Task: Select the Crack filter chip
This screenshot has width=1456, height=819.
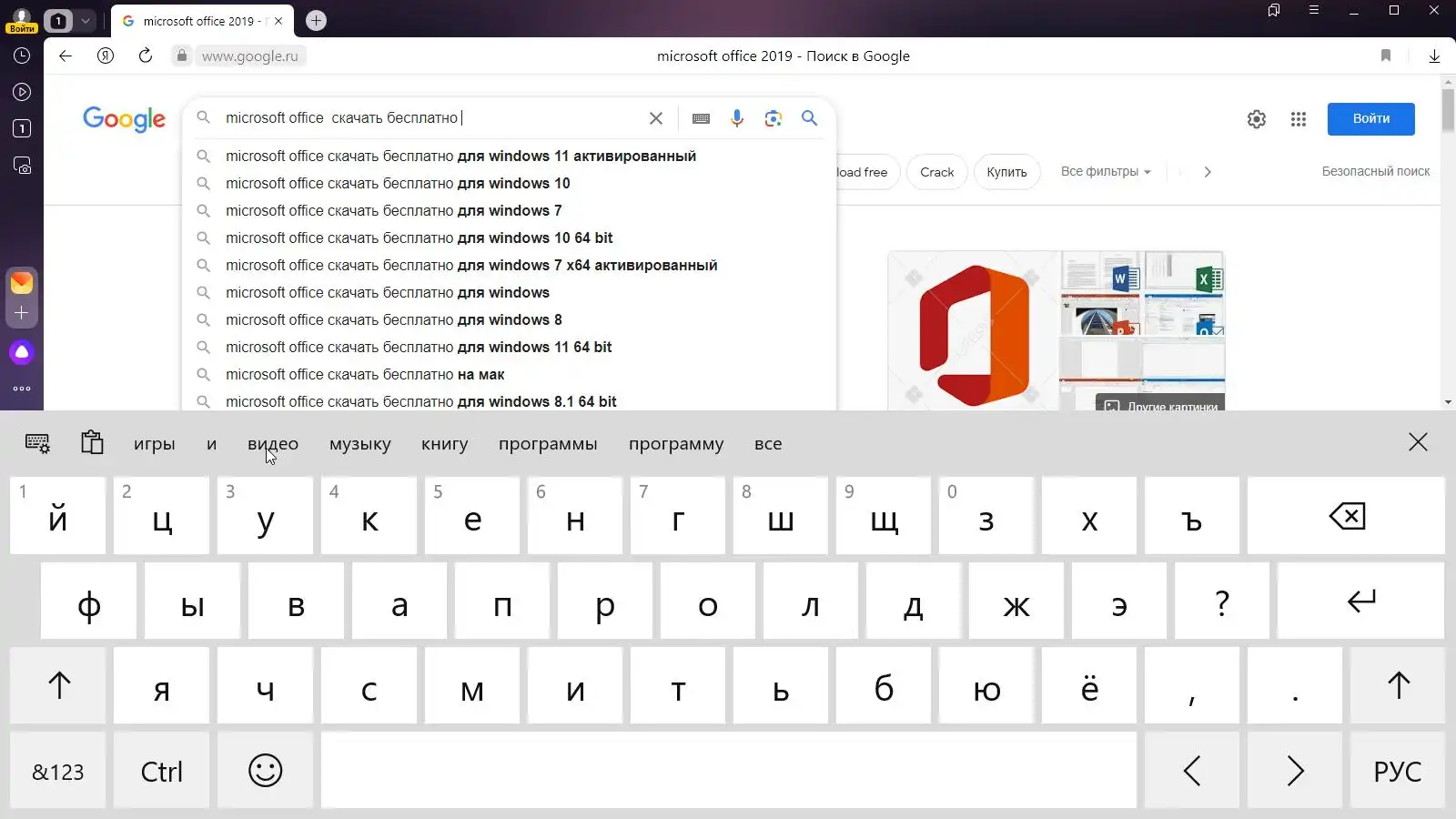Action: pos(936,172)
